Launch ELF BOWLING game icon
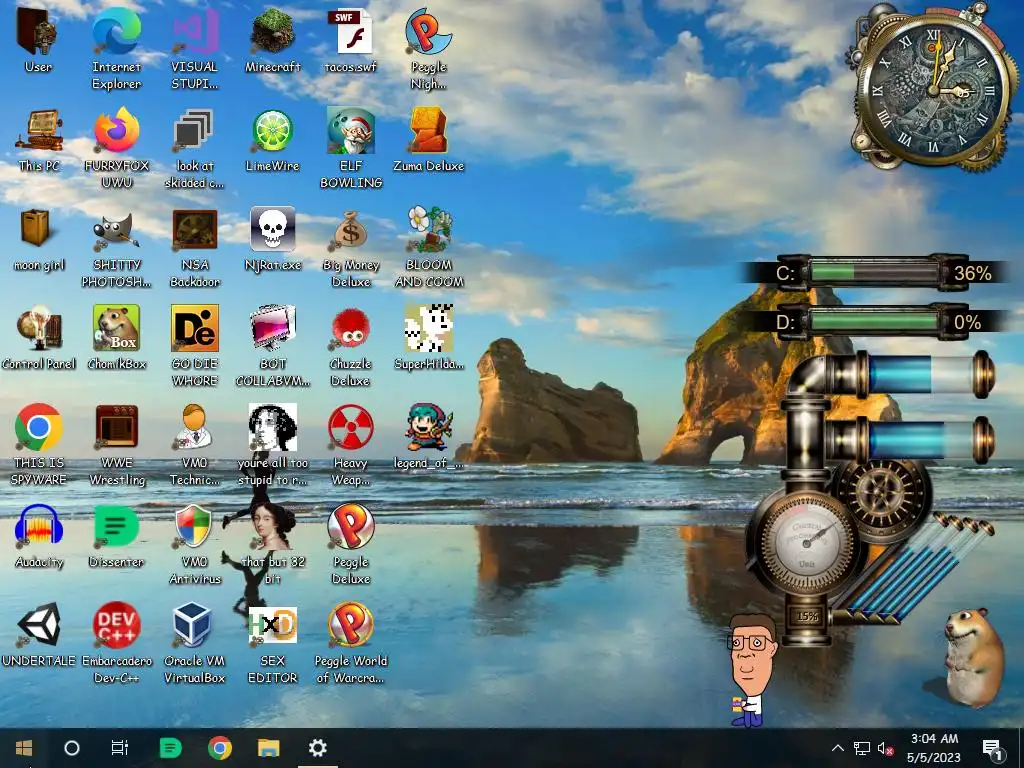 tap(351, 131)
